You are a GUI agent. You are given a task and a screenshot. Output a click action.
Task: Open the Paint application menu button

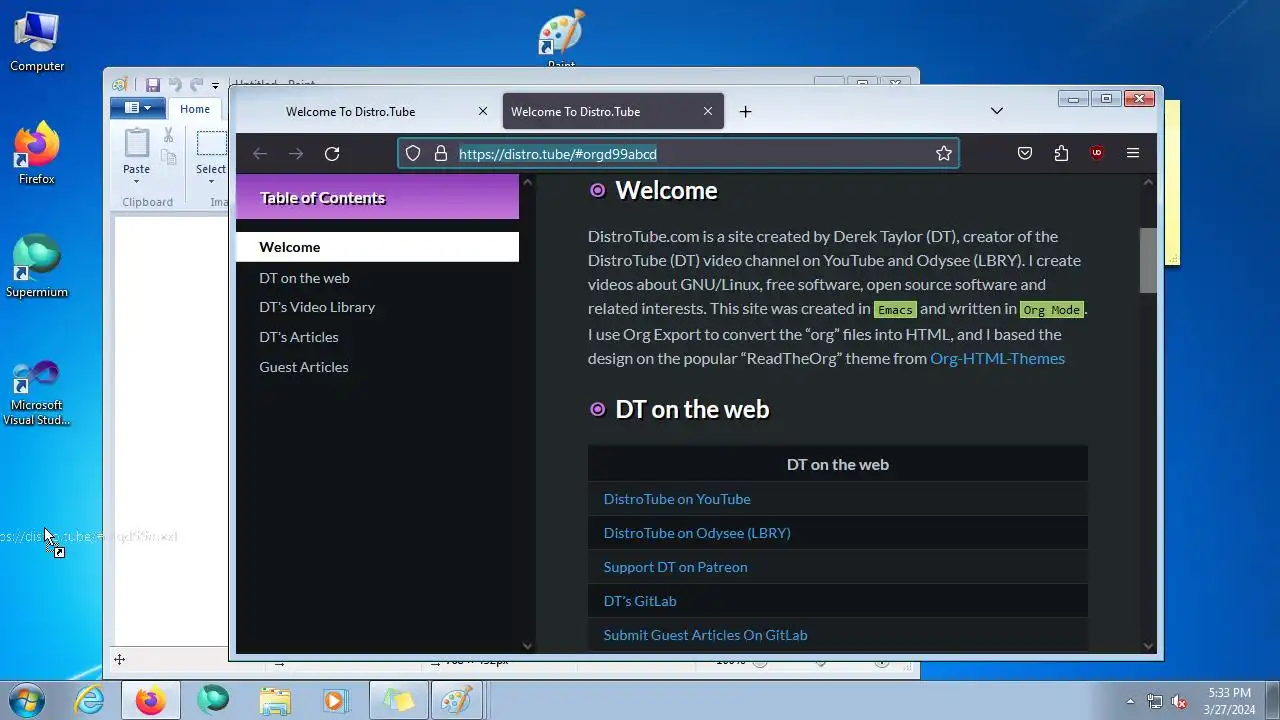(137, 108)
